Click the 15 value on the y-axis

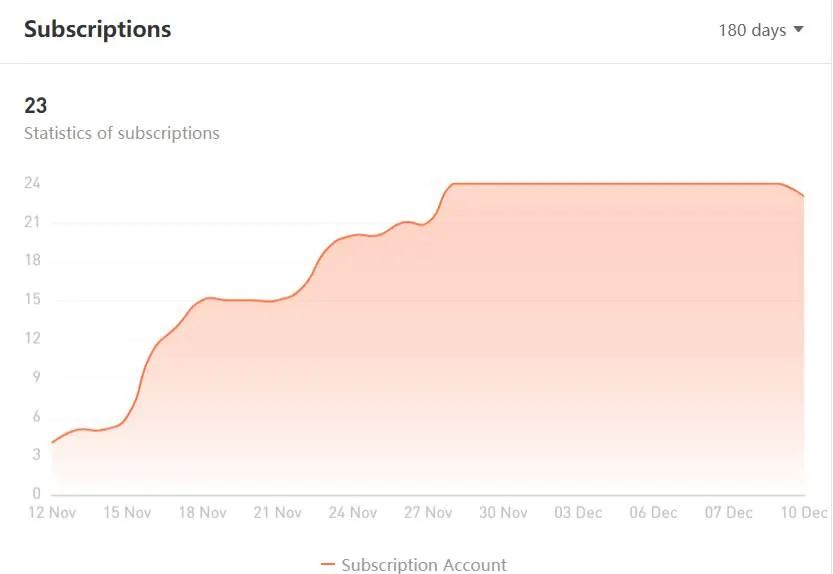point(32,299)
